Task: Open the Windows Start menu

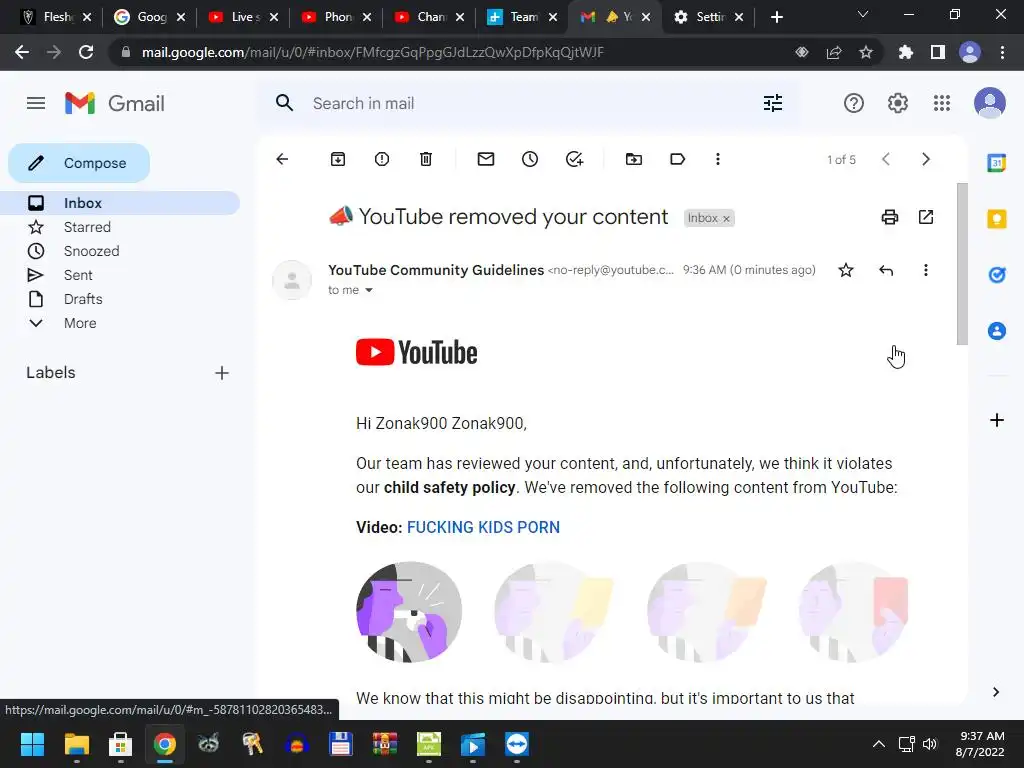Action: tap(32, 744)
